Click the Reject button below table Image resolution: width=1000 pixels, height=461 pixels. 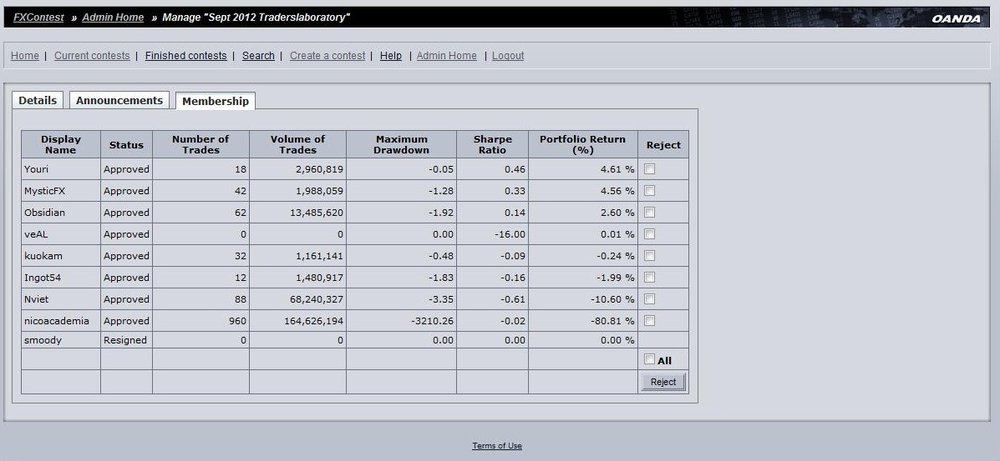[663, 382]
